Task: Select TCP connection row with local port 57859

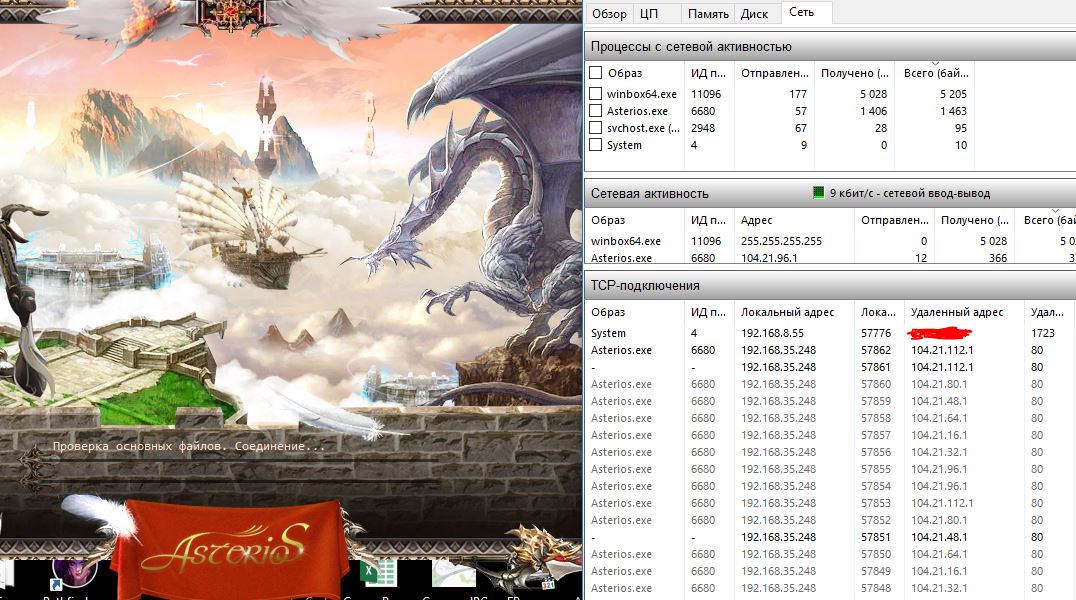Action: click(x=830, y=401)
